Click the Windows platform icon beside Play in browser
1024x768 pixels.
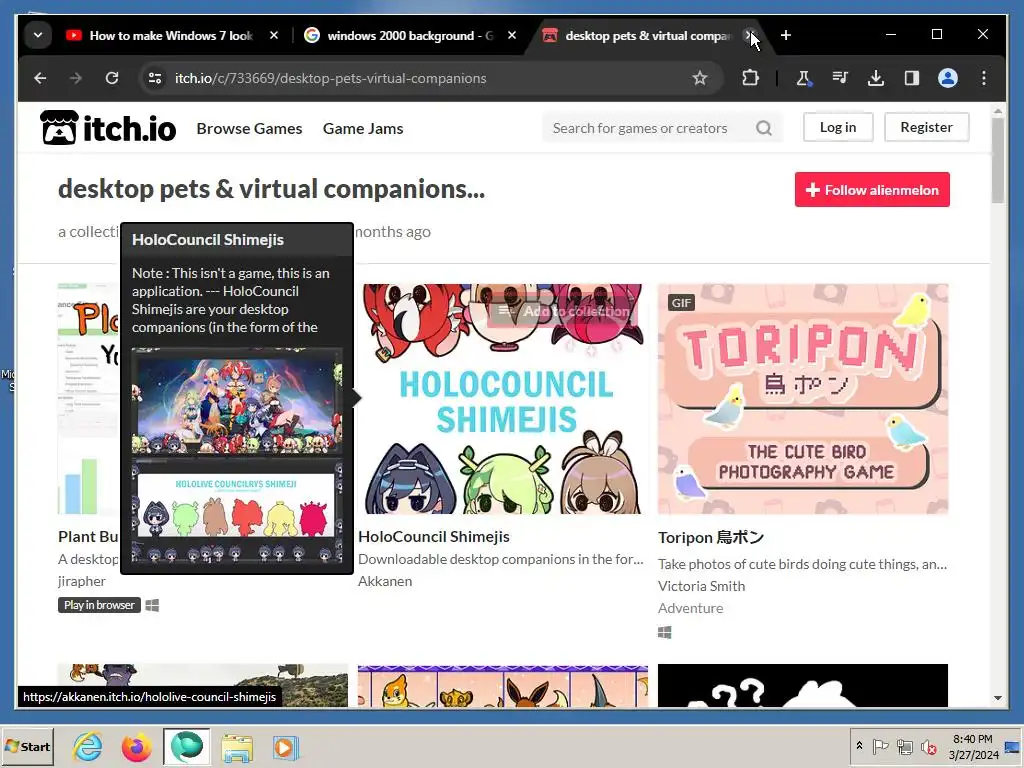(152, 606)
